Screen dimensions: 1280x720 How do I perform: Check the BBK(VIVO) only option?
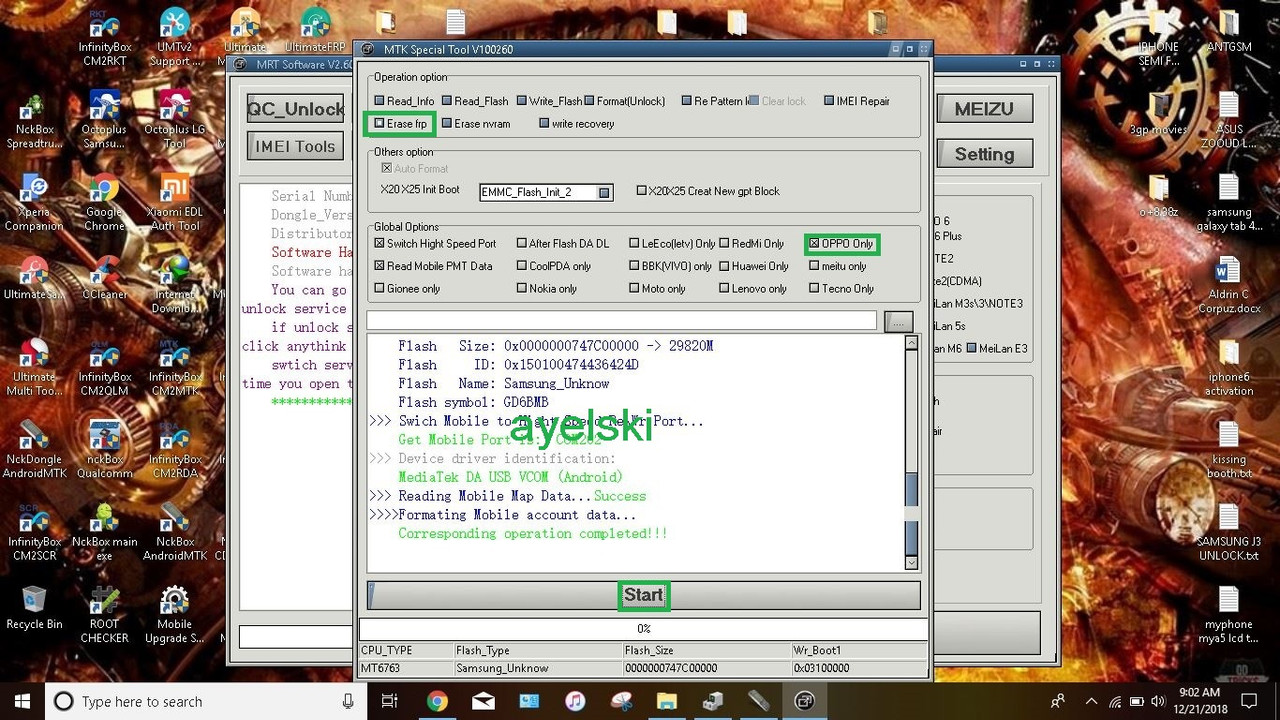click(670, 266)
